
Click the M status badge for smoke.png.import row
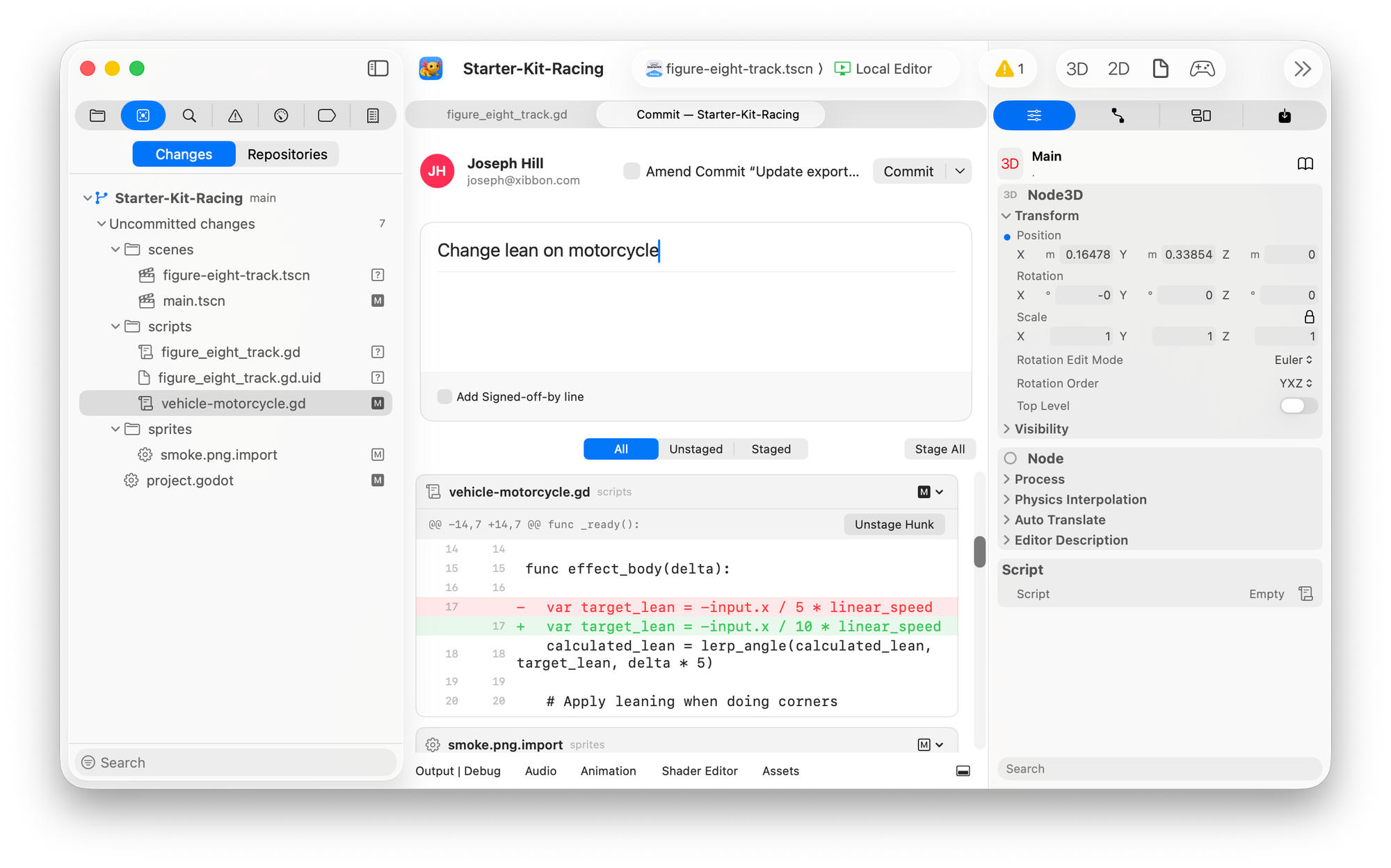coord(378,454)
